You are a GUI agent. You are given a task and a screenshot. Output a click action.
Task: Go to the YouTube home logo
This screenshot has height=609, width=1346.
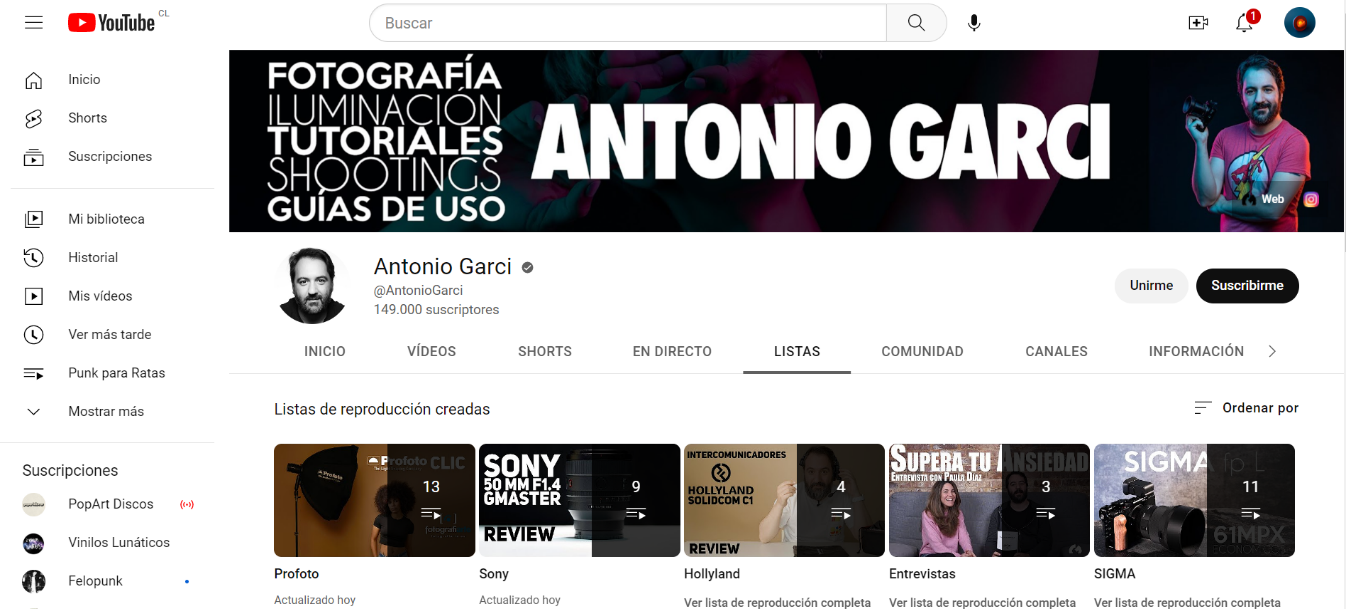[112, 22]
